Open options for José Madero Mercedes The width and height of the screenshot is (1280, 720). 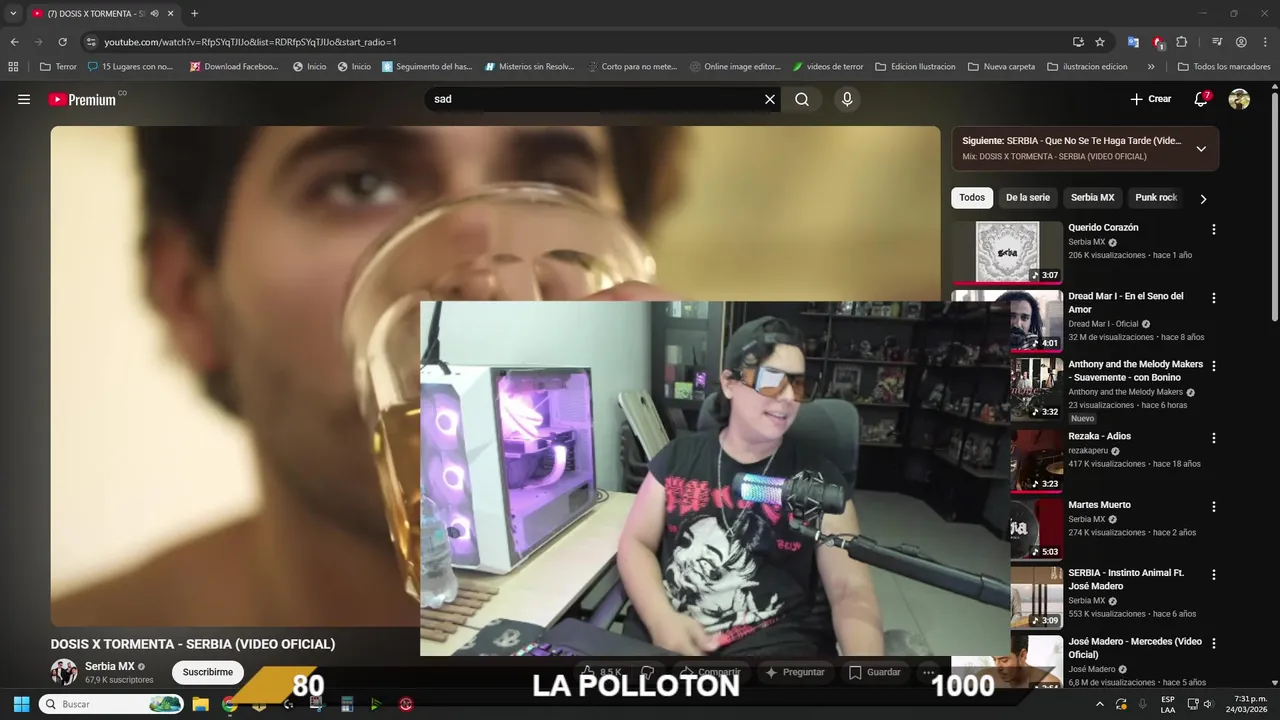pos(1214,643)
